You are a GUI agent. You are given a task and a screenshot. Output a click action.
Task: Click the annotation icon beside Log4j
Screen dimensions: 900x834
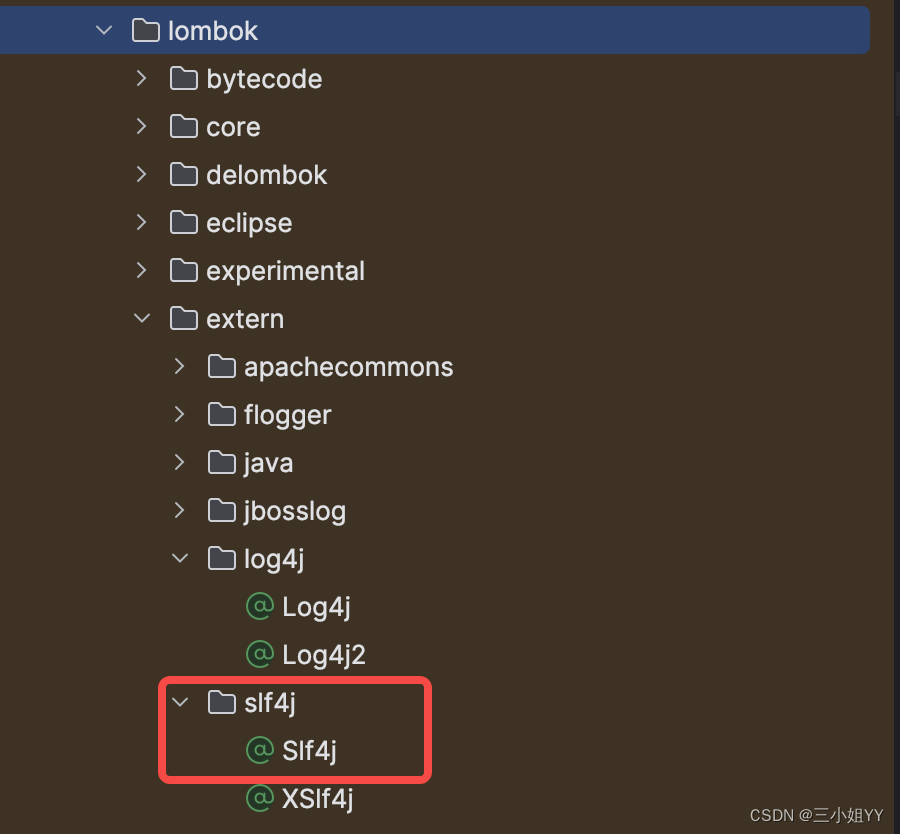pyautogui.click(x=259, y=606)
